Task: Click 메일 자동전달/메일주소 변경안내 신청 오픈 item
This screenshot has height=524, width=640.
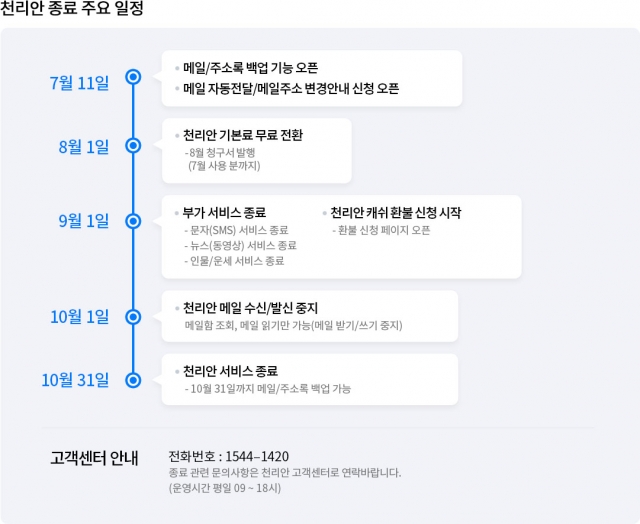Action: click(291, 89)
